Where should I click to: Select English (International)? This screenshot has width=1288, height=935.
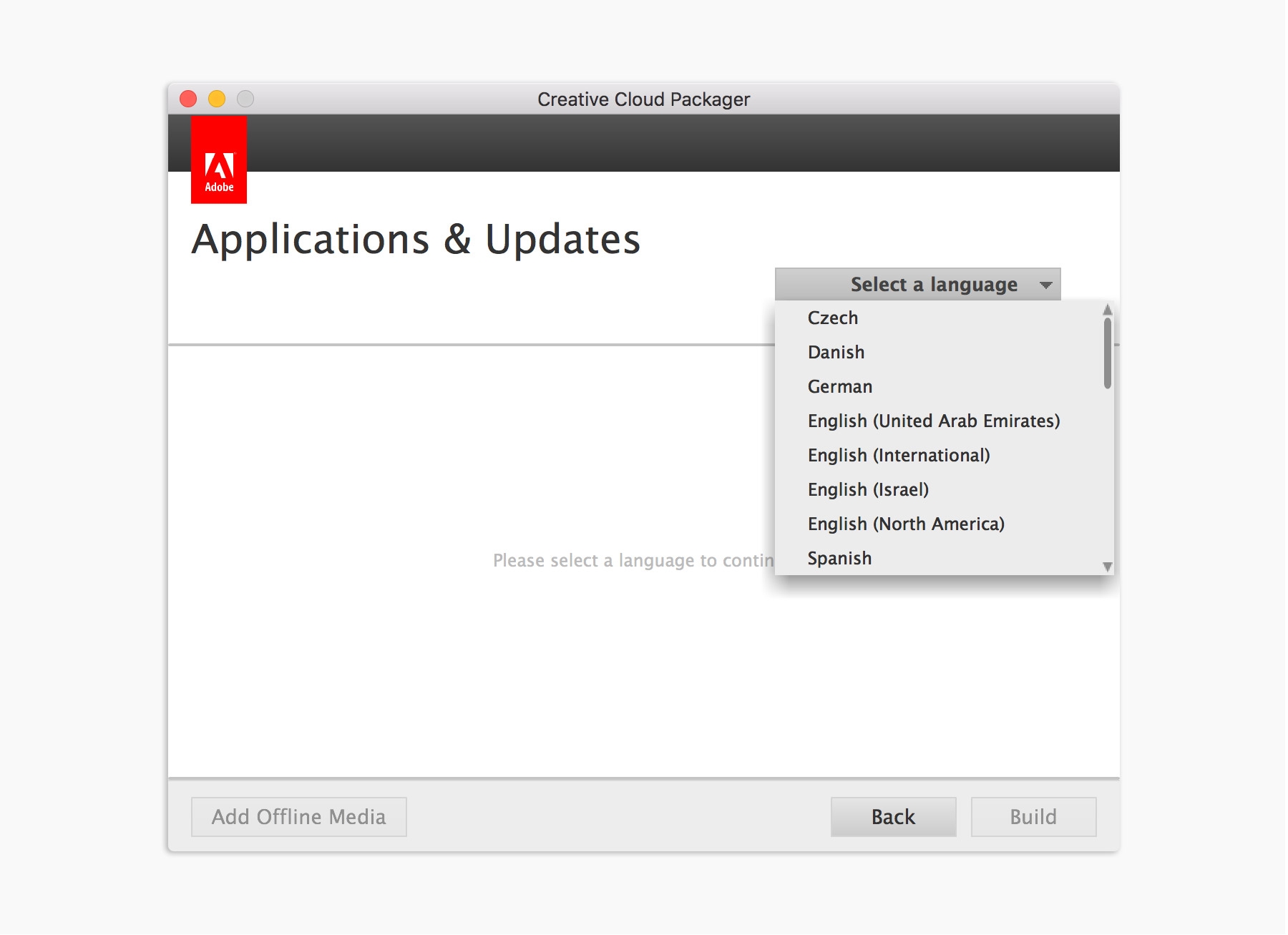point(899,455)
